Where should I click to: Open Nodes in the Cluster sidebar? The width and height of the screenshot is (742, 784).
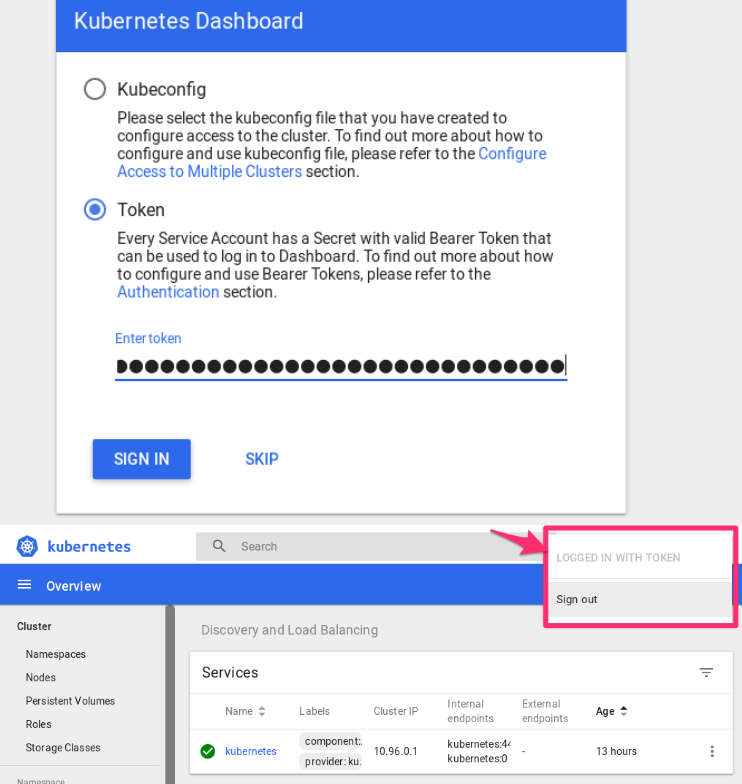[40, 678]
